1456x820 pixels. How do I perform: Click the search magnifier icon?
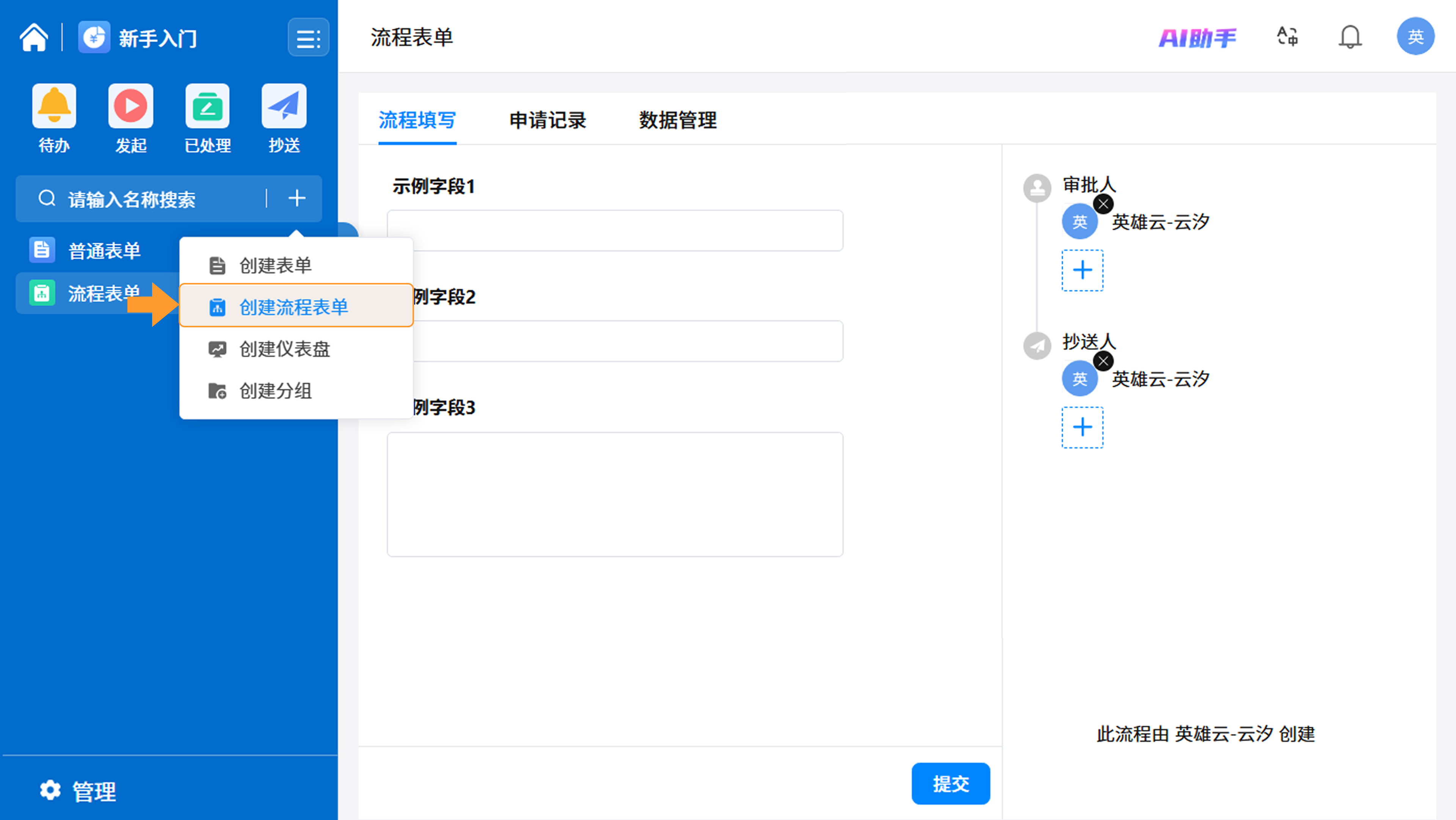point(47,198)
